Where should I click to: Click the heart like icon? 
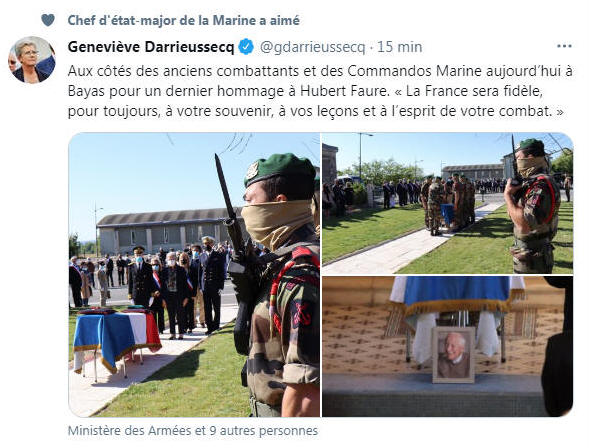click(x=48, y=20)
